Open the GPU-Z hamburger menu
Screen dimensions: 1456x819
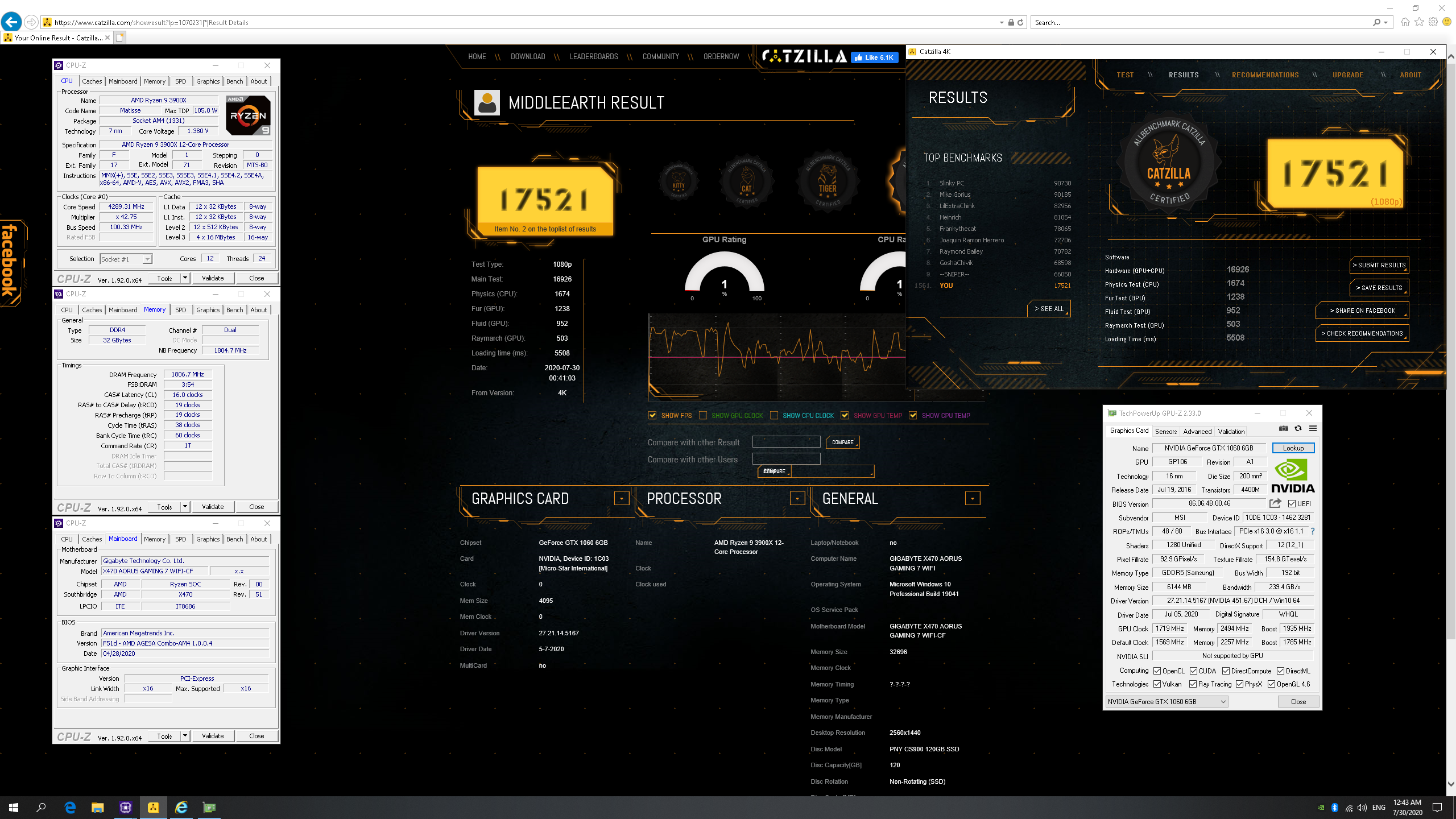(1313, 428)
